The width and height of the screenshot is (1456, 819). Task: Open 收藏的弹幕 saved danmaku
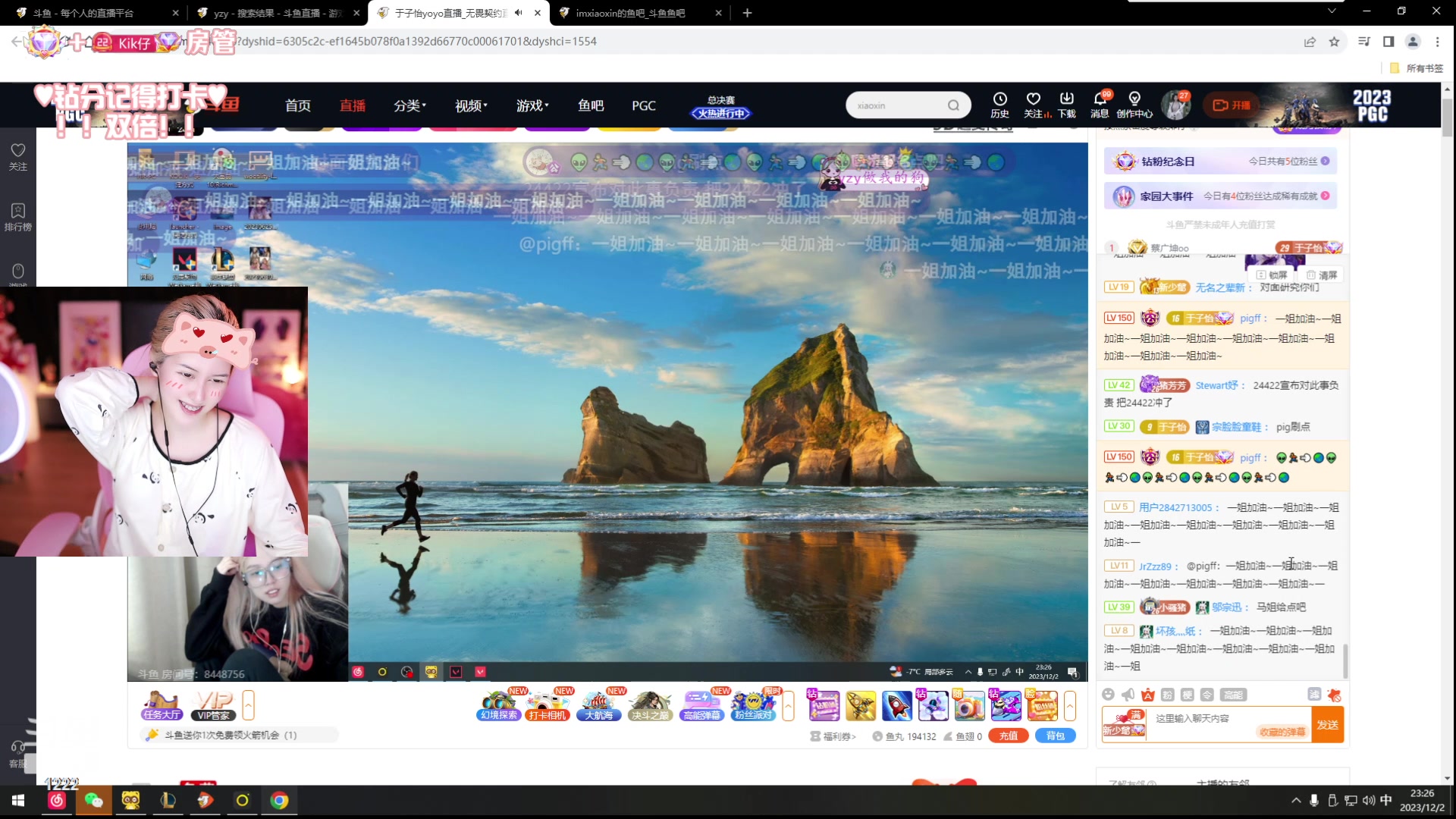click(x=1282, y=732)
